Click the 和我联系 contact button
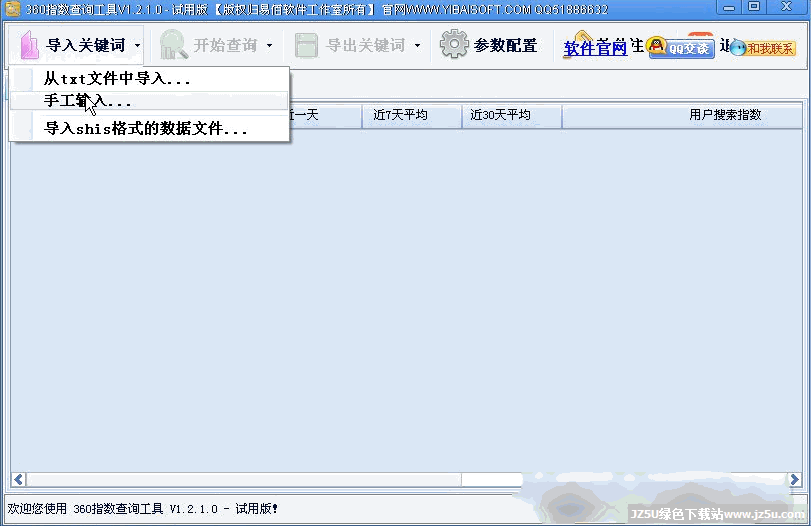Image resolution: width=811 pixels, height=526 pixels. point(763,48)
